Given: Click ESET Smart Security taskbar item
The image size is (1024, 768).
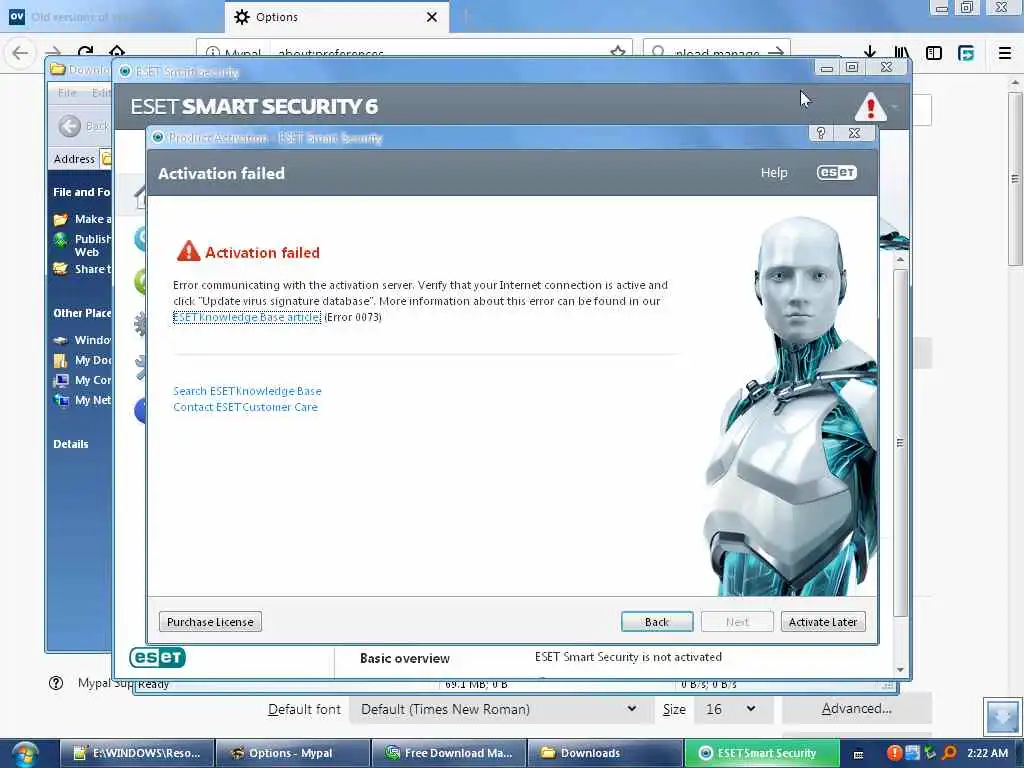Looking at the screenshot, I should [x=761, y=753].
